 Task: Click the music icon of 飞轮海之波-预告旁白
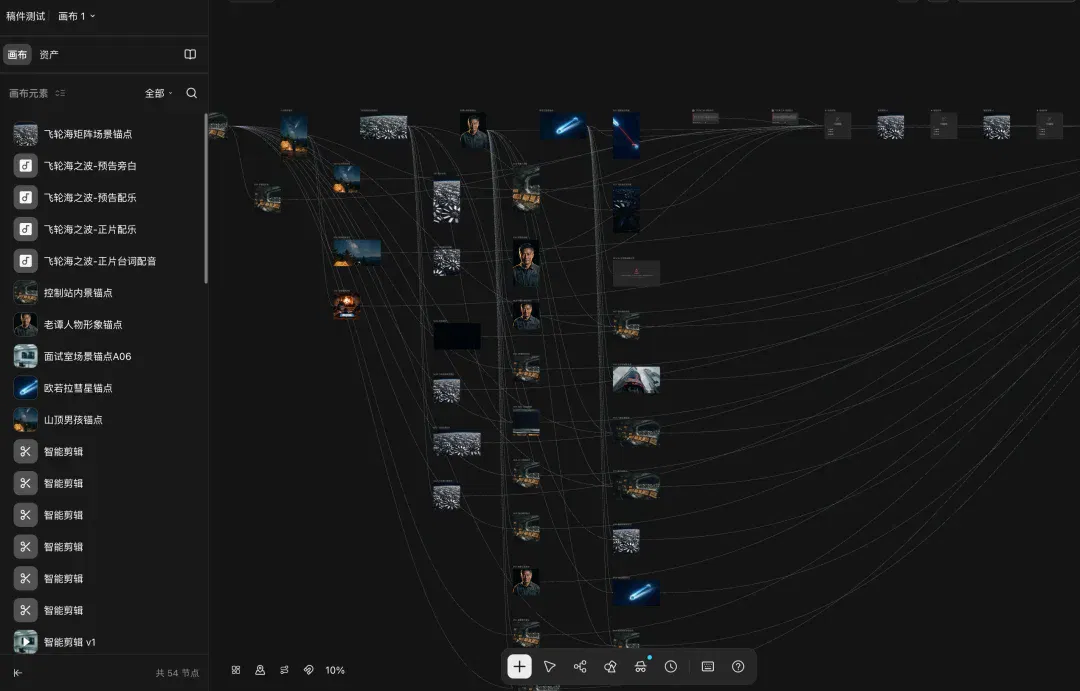25,165
